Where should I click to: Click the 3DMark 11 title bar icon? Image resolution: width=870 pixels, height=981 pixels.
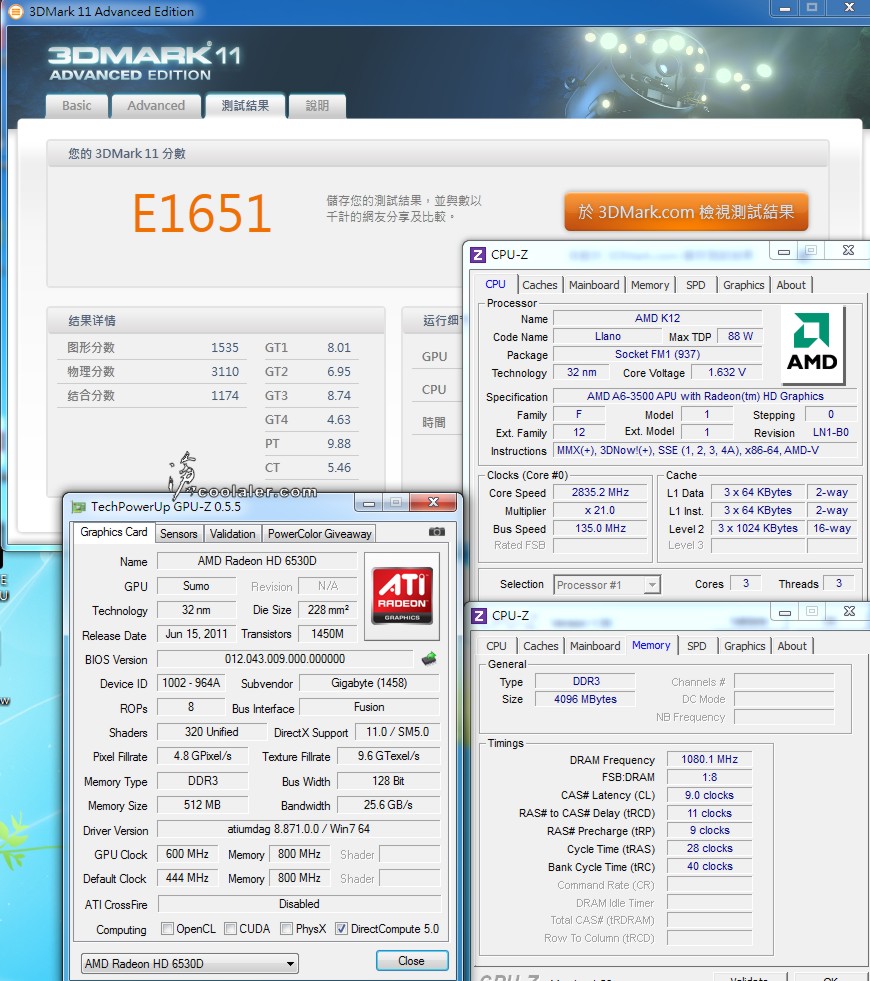(15, 12)
